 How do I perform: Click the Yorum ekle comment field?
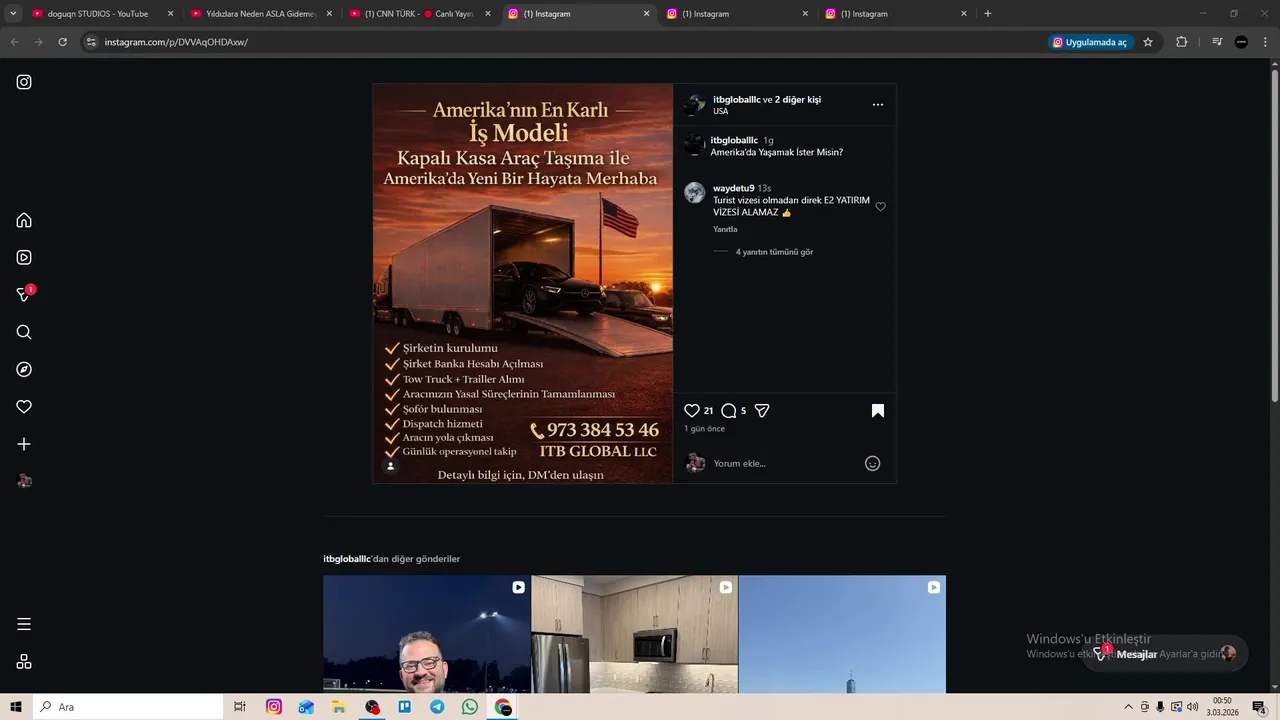pyautogui.click(x=785, y=463)
